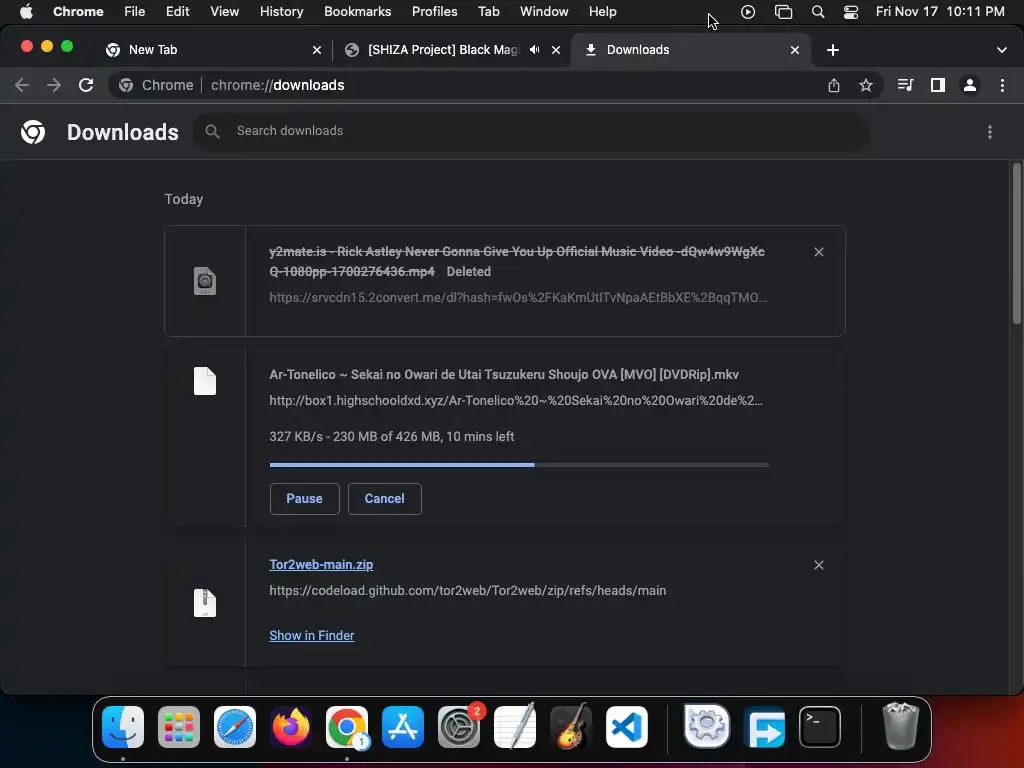Image resolution: width=1024 pixels, height=768 pixels.
Task: Open the Bookmarks menu
Action: tap(357, 11)
